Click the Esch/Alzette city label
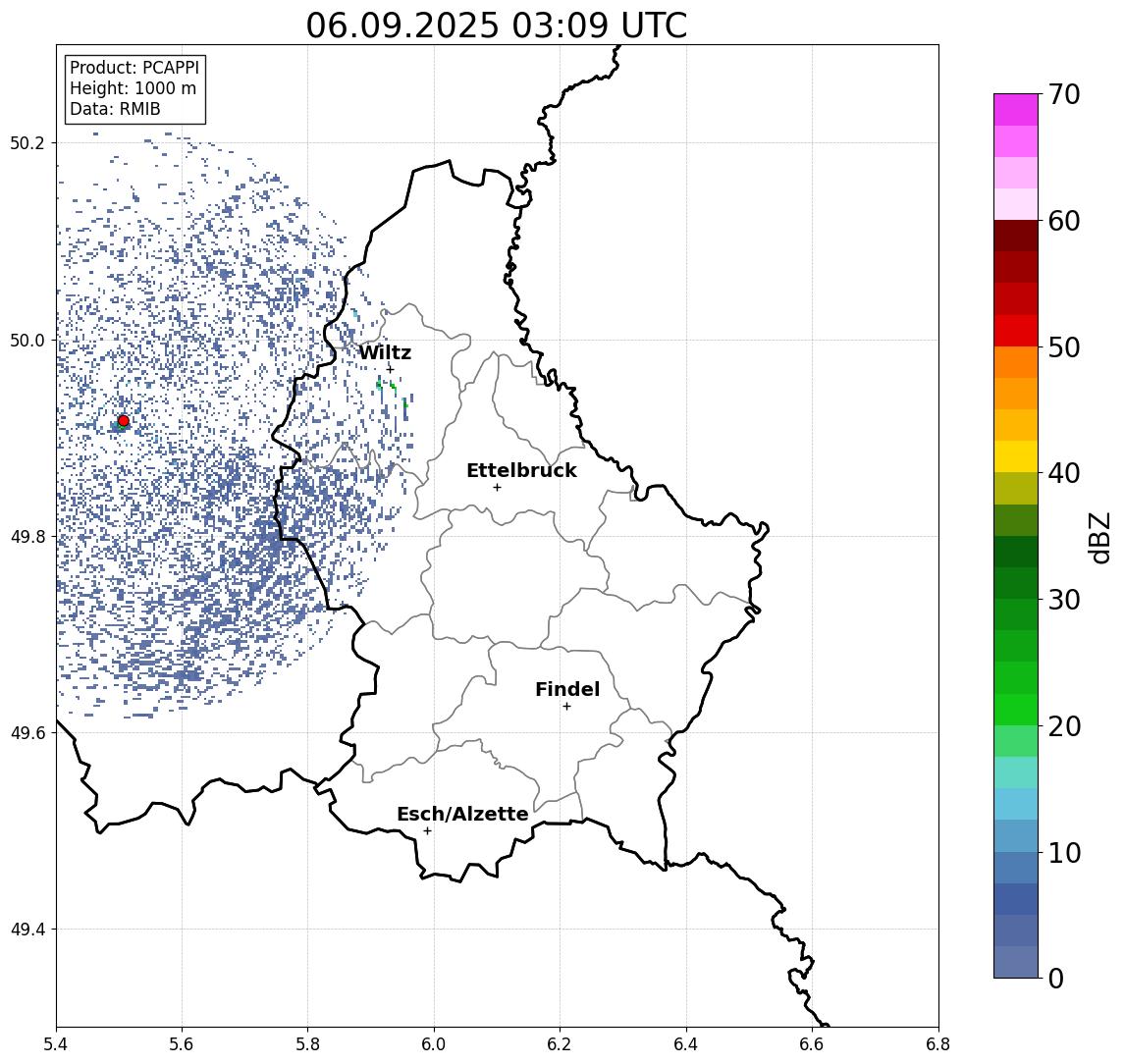1124x1064 pixels. pos(462,815)
